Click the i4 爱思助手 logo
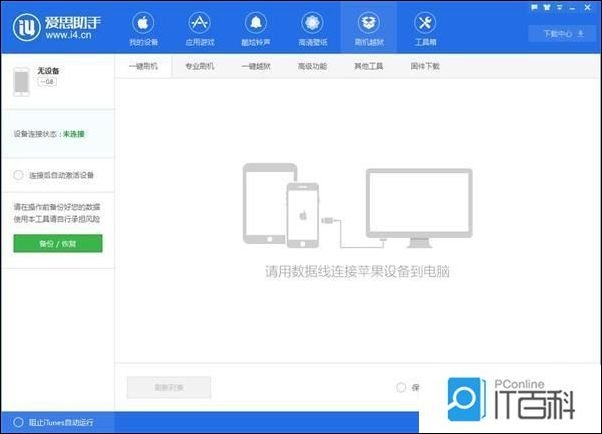The image size is (602, 434). tap(57, 27)
